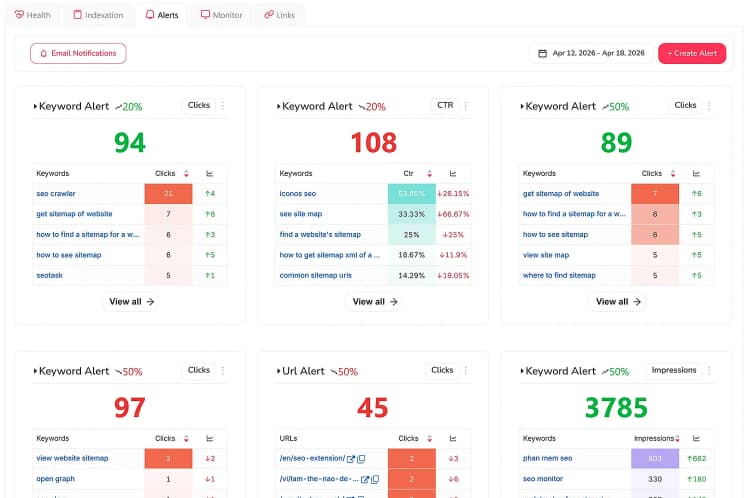The width and height of the screenshot is (750, 498).
Task: Toggle the Url Alert card disclosure triangle
Action: [278, 371]
